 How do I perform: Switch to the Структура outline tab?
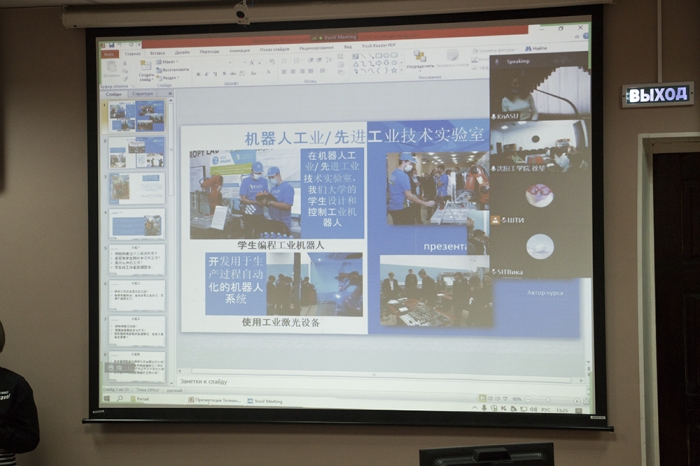click(146, 94)
